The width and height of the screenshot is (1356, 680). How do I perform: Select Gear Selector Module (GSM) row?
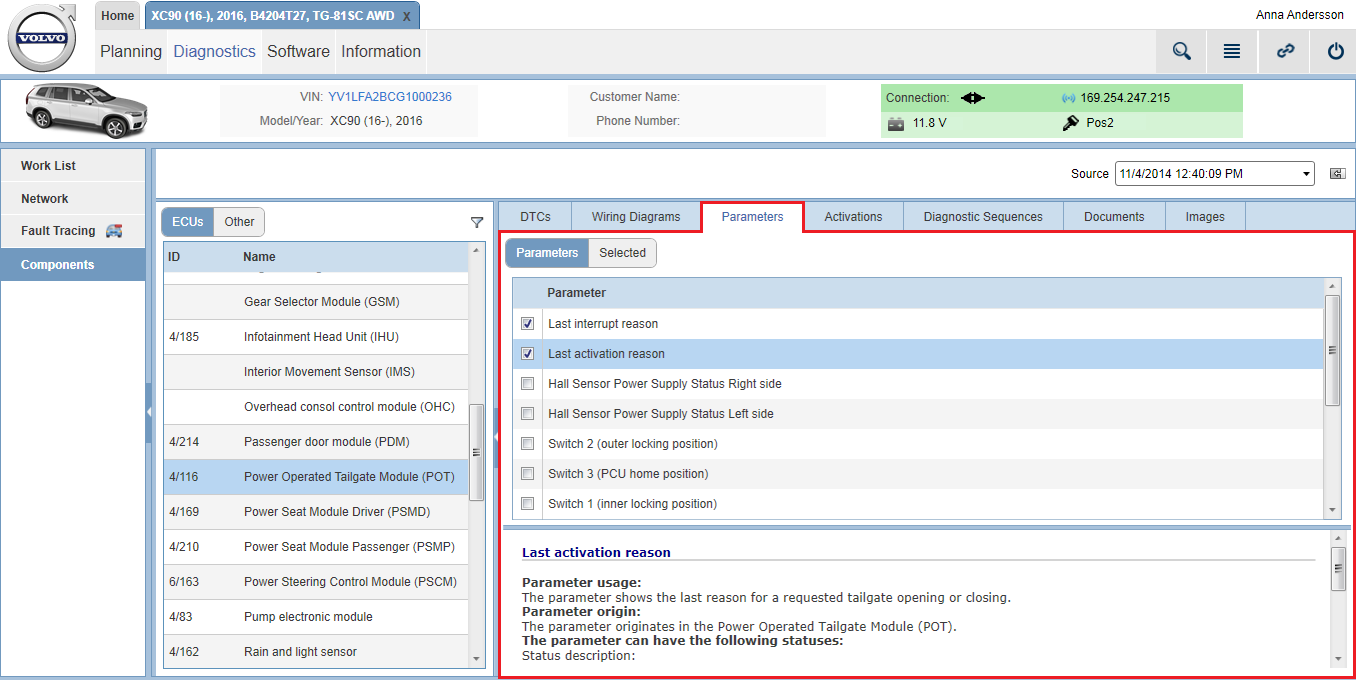click(316, 302)
